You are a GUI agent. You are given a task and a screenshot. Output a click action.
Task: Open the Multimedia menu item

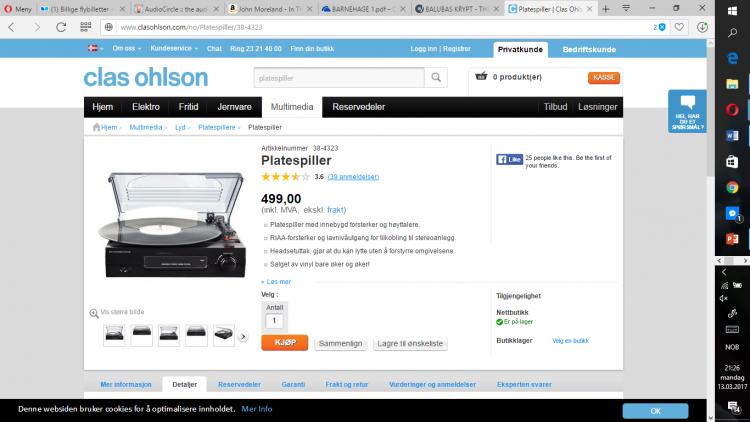click(x=292, y=107)
